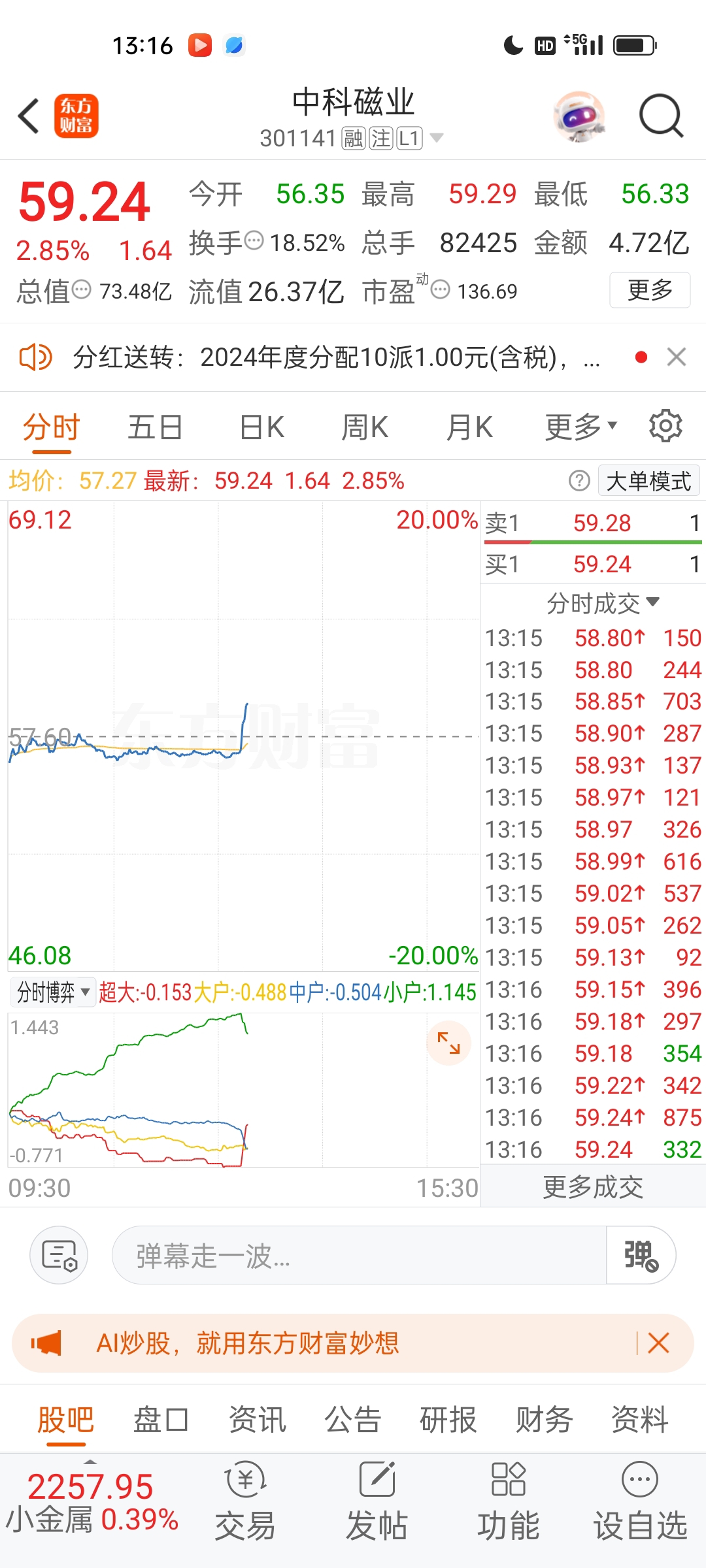The height and width of the screenshot is (1568, 706).
Task: Expand the 分时博弈 chart to fullscreen
Action: 449,1043
